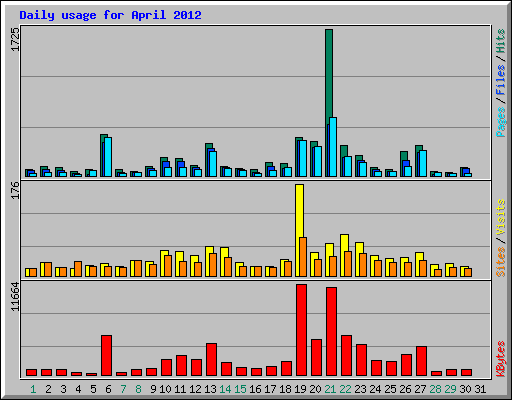Click the day 24 axis label
This screenshot has height=400, width=512.
tap(375, 389)
